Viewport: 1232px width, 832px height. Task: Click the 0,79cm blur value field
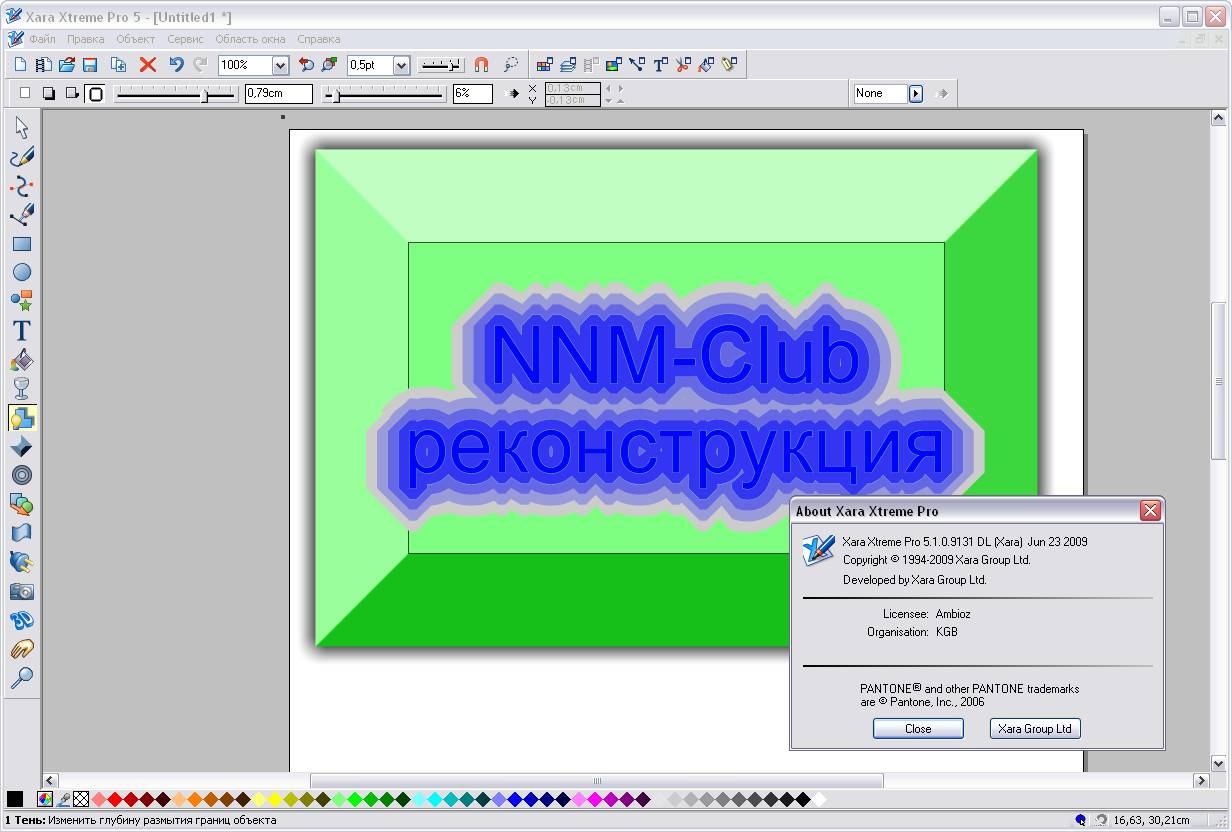pos(279,93)
